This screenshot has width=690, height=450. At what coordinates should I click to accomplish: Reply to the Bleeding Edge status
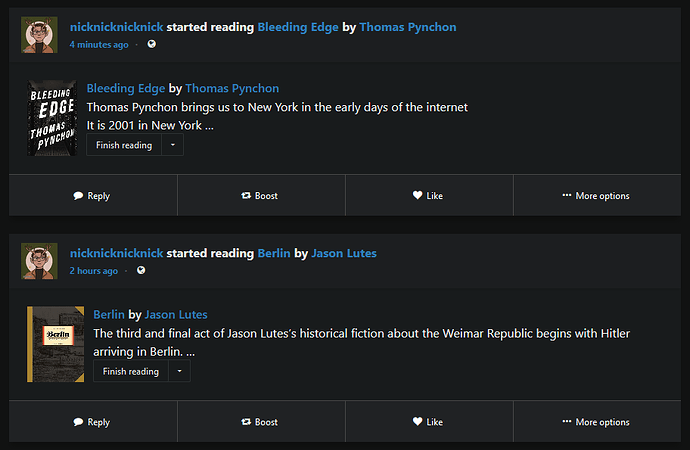92,196
